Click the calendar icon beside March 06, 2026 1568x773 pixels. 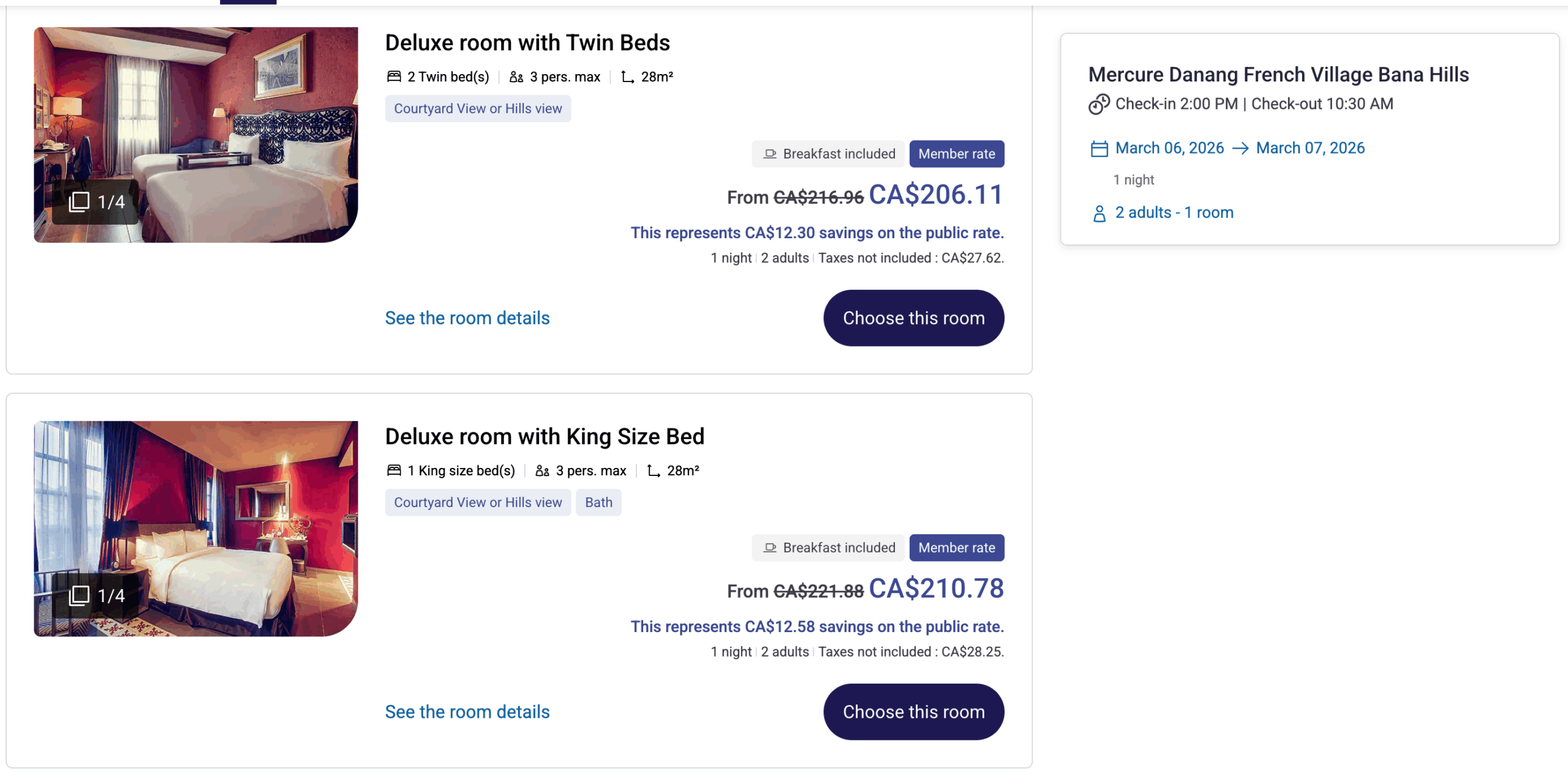click(x=1099, y=149)
